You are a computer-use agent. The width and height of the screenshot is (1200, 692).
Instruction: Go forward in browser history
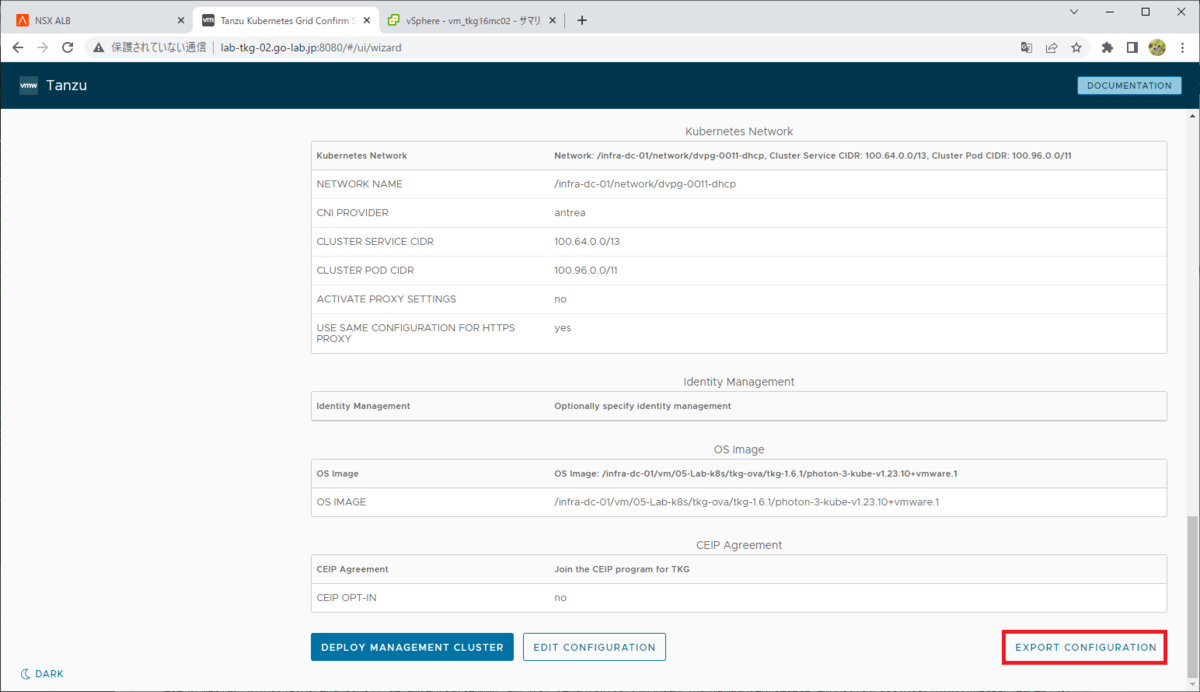[42, 47]
